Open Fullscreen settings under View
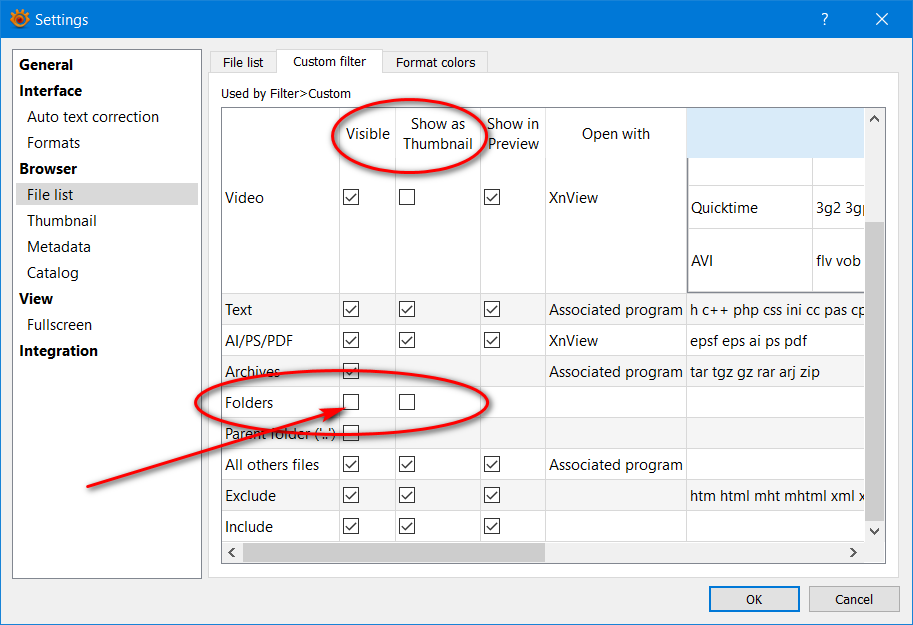 (60, 325)
